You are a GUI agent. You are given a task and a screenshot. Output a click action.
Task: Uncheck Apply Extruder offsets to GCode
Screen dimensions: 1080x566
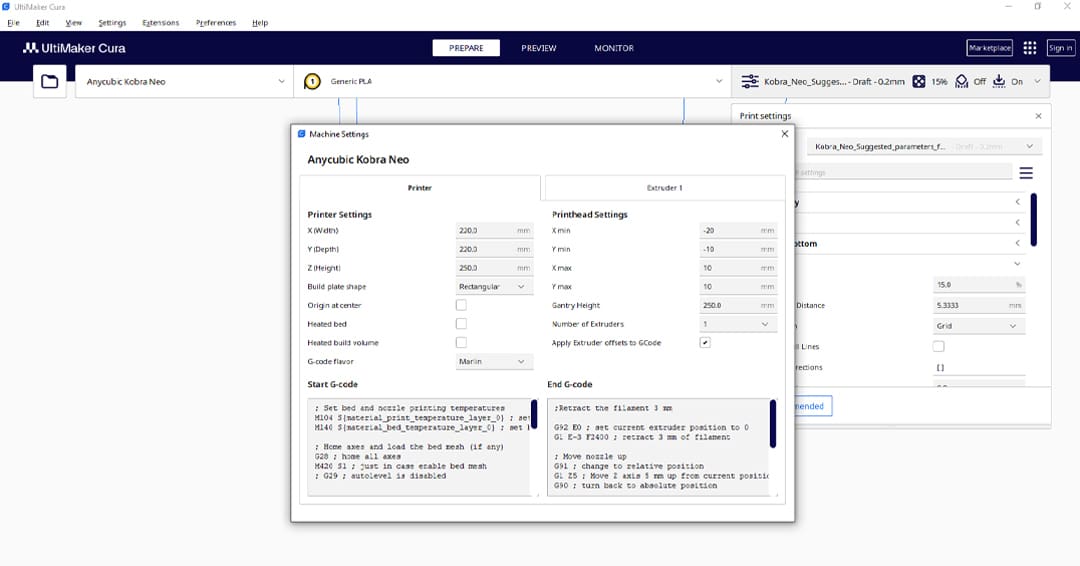(705, 342)
